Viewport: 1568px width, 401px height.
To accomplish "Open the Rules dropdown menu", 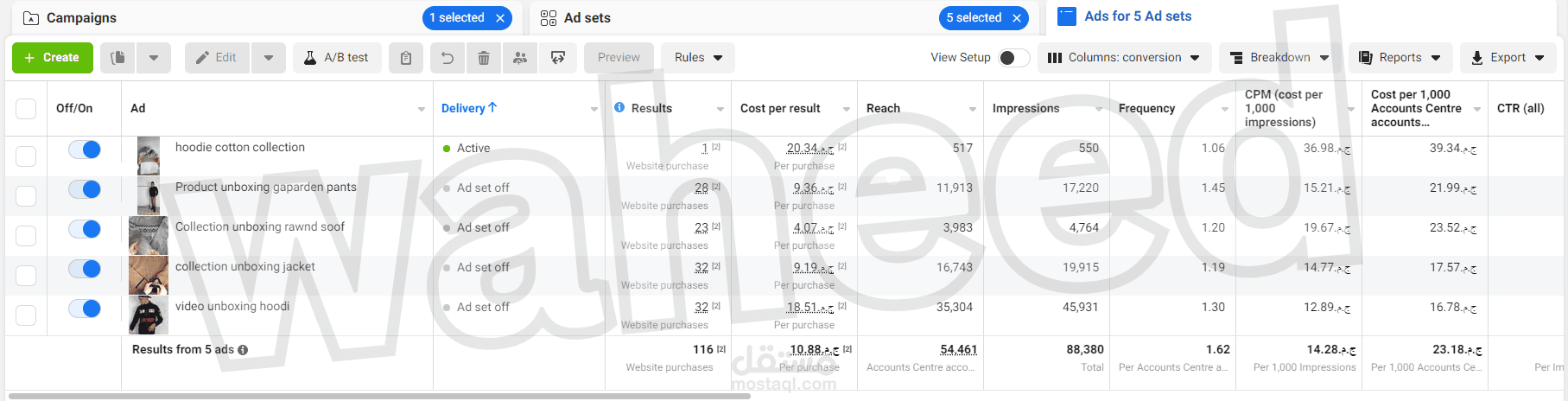I will click(x=698, y=58).
